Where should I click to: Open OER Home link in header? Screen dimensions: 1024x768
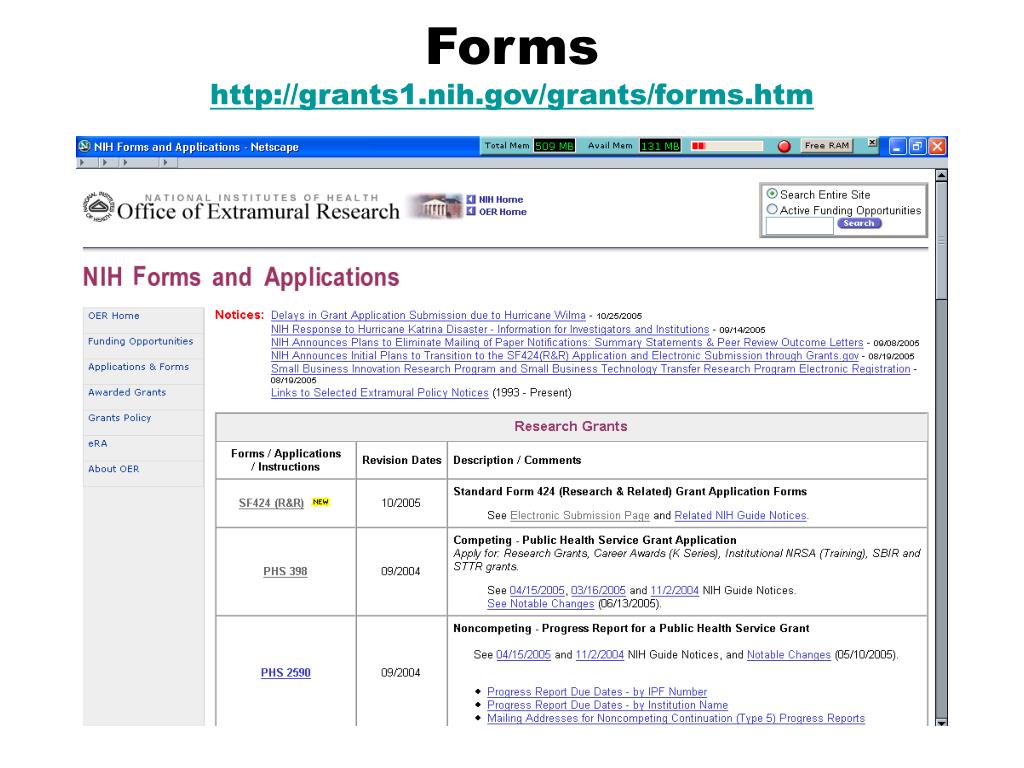pyautogui.click(x=503, y=211)
